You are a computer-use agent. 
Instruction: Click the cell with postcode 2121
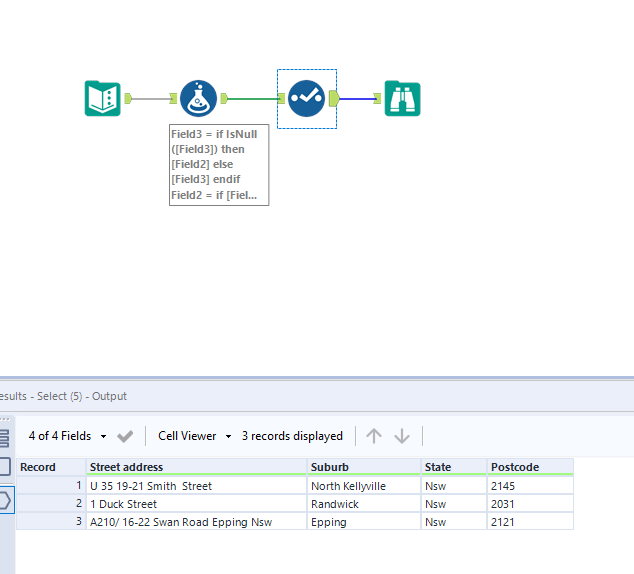pos(529,521)
